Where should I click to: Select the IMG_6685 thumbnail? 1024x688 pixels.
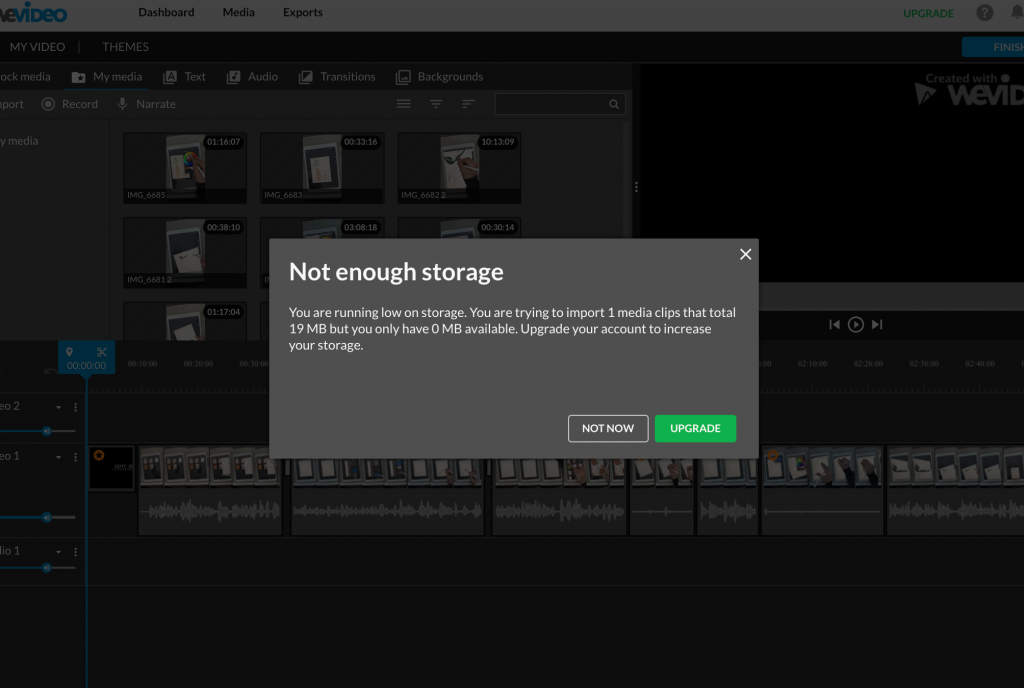(x=185, y=168)
